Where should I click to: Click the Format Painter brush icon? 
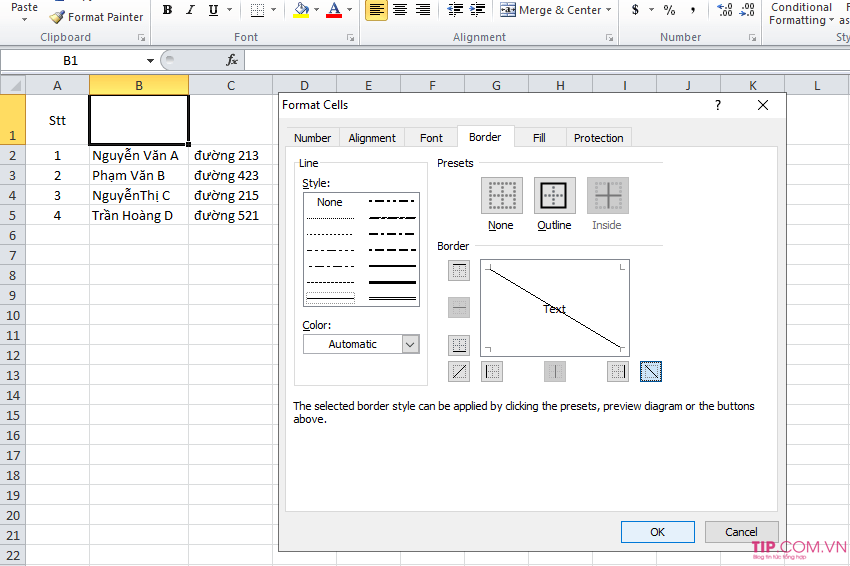[x=56, y=17]
